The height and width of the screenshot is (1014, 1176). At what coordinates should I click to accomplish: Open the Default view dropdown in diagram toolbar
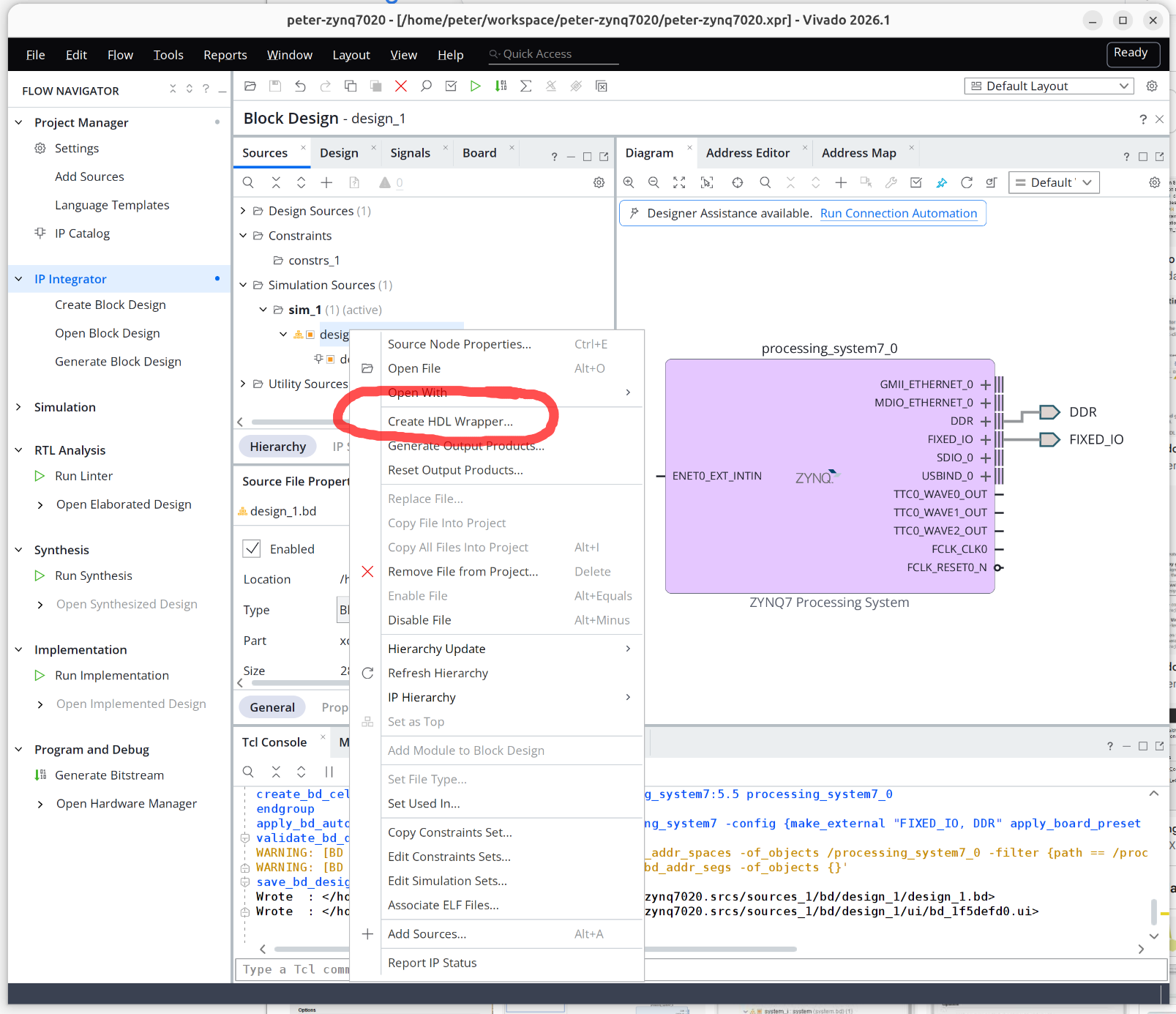[1054, 183]
